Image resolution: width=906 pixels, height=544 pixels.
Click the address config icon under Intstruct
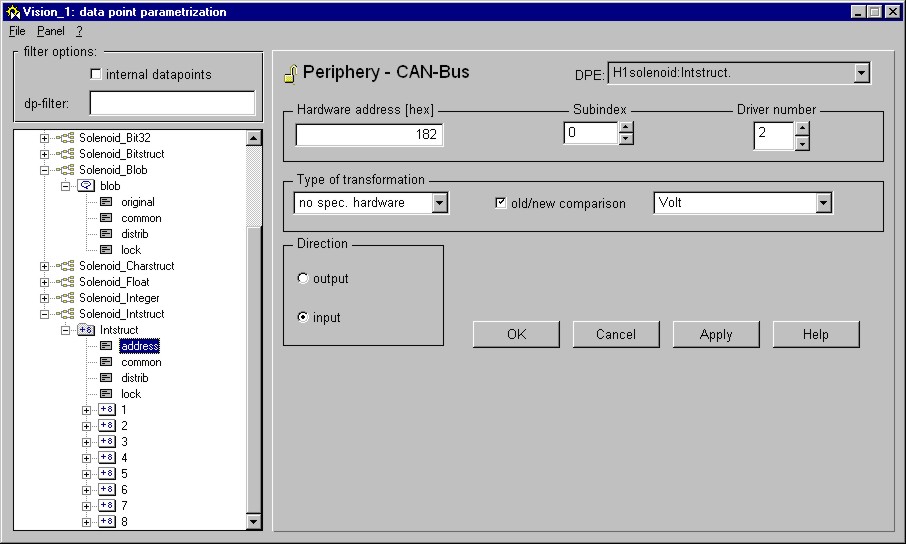pos(106,346)
